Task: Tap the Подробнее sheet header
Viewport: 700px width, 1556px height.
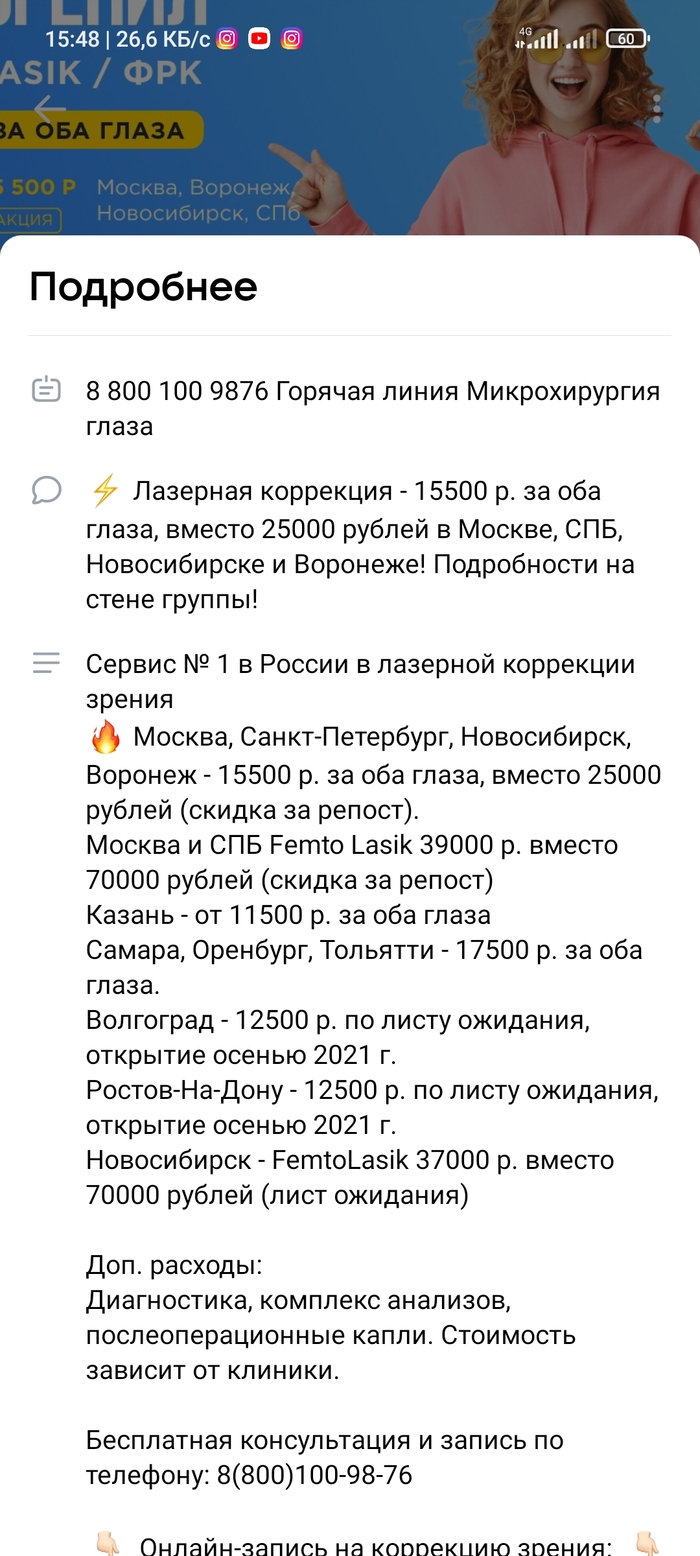Action: tap(143, 287)
